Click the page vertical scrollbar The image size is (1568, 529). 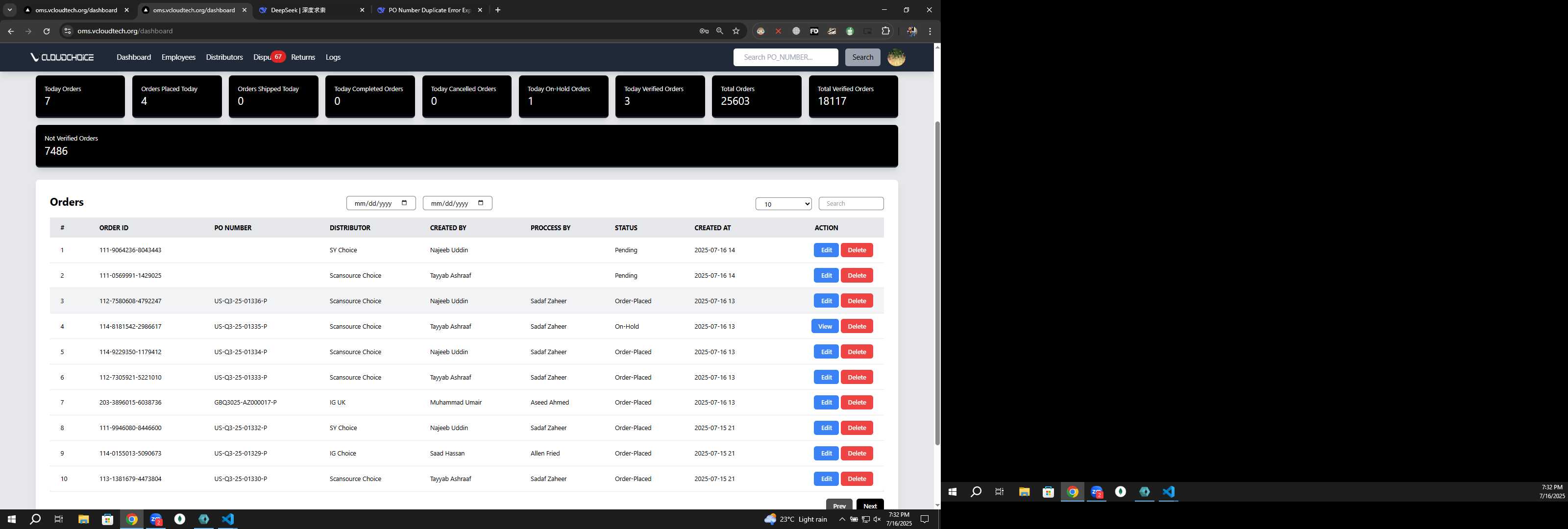coord(937,283)
